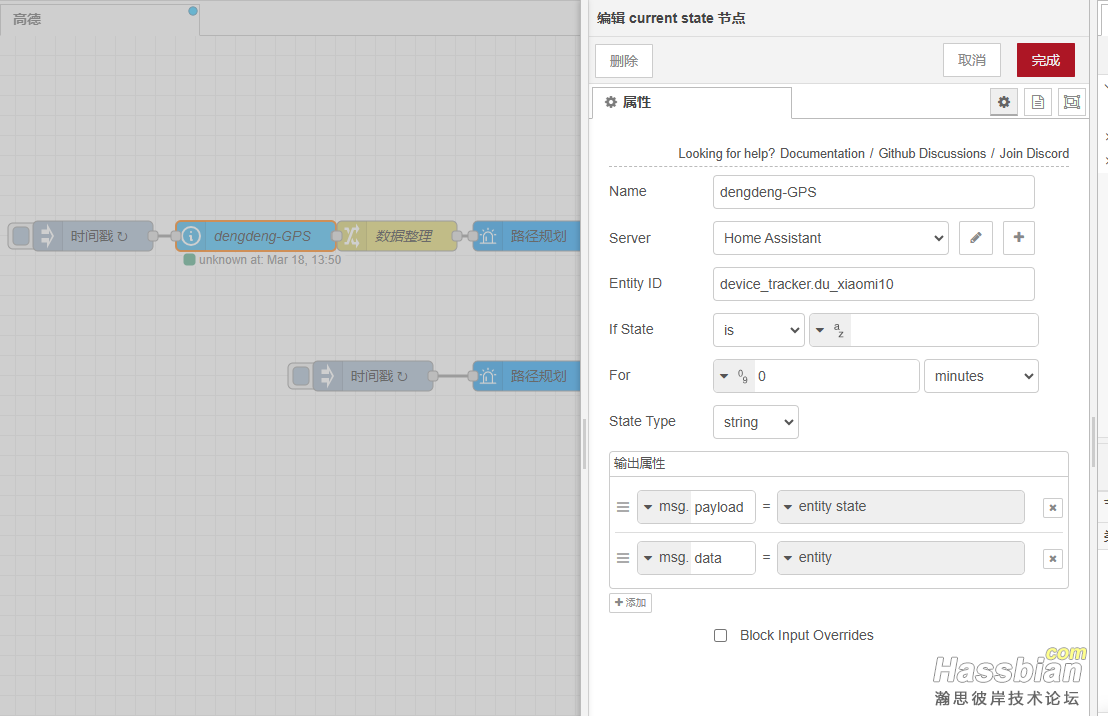The width and height of the screenshot is (1108, 716).
Task: Click the 输出属性 section header text
Action: coord(640,464)
